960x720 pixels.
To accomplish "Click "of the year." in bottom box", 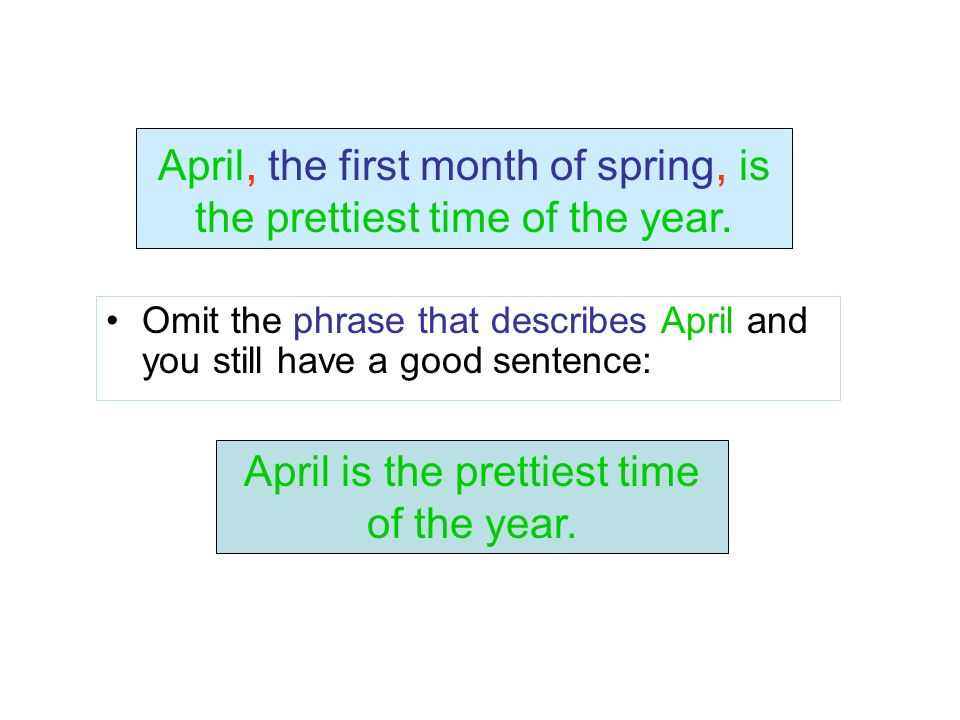I will pyautogui.click(x=471, y=525).
